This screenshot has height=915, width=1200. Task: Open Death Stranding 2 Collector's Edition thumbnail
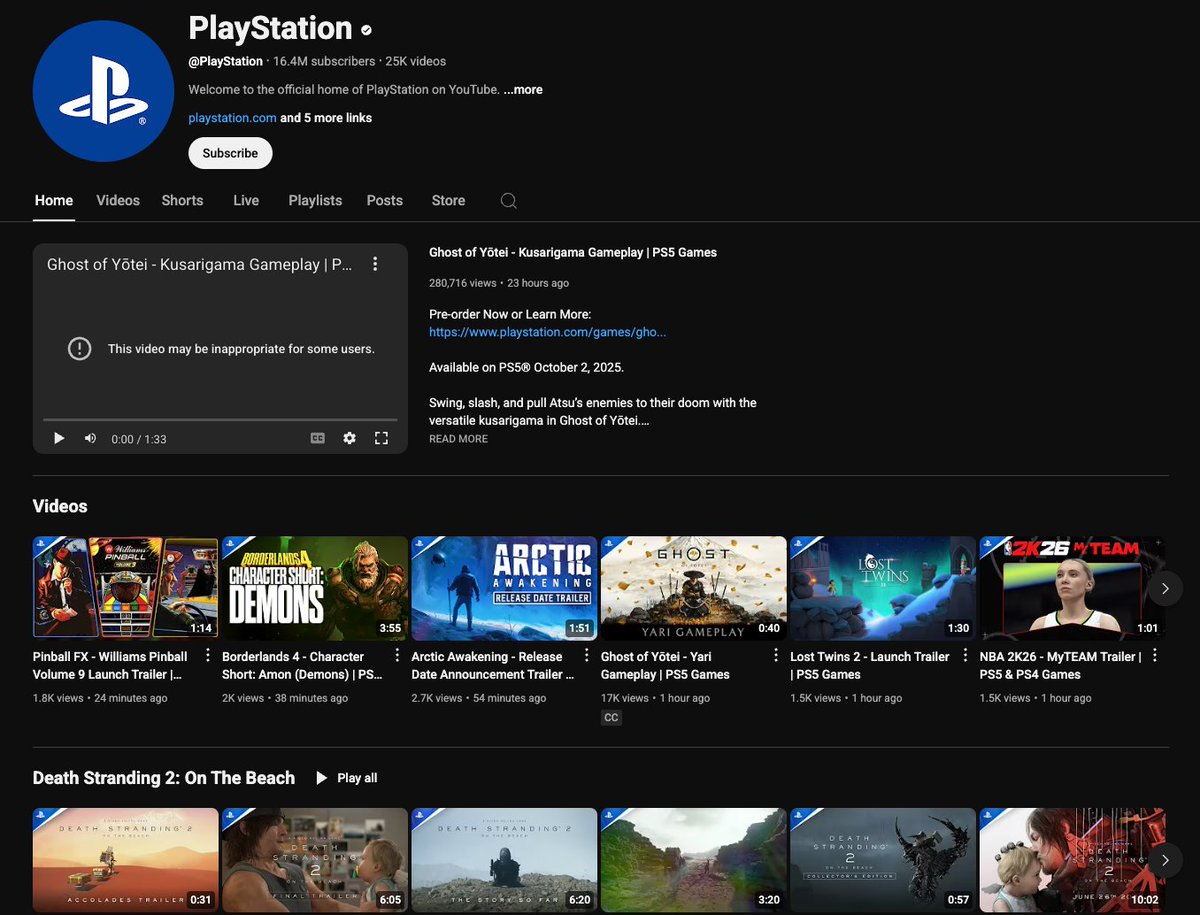(883, 860)
